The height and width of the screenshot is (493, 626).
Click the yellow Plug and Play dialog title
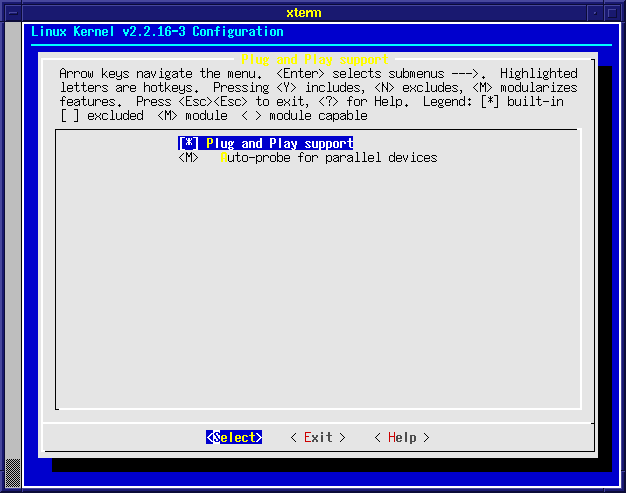coord(314,60)
